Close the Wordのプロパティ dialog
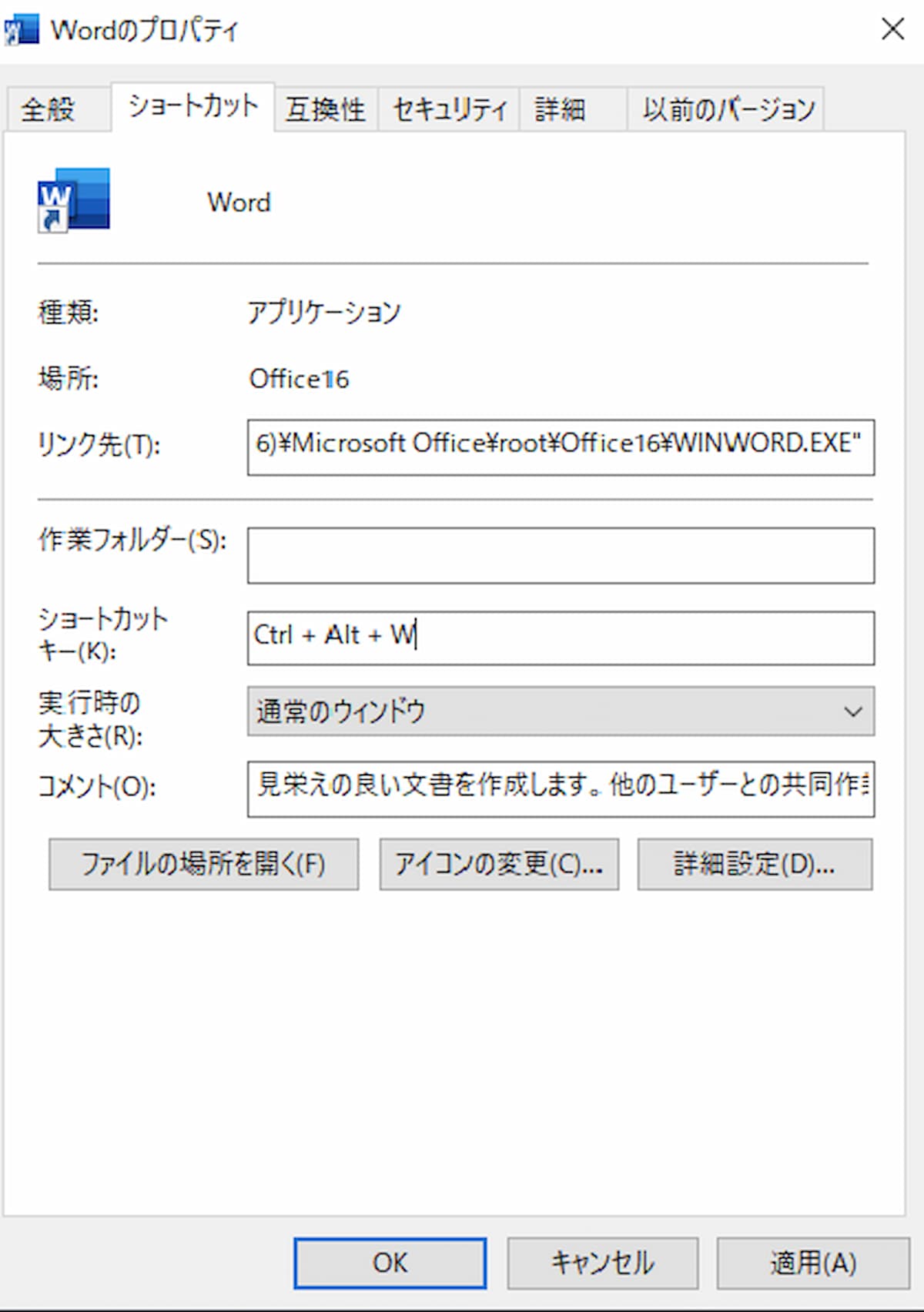924x1312 pixels. (x=892, y=30)
